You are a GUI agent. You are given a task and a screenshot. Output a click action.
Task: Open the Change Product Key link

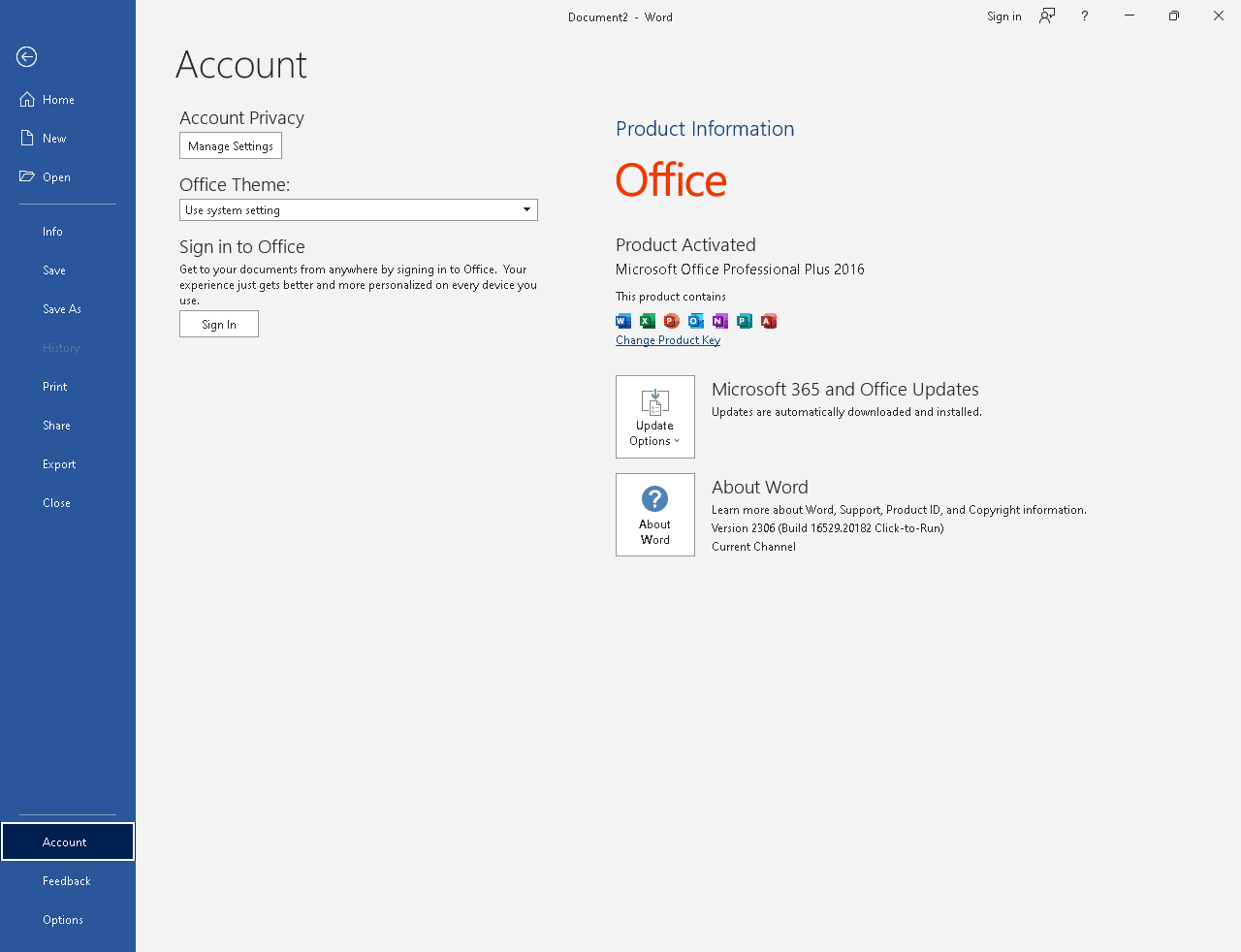(x=668, y=340)
